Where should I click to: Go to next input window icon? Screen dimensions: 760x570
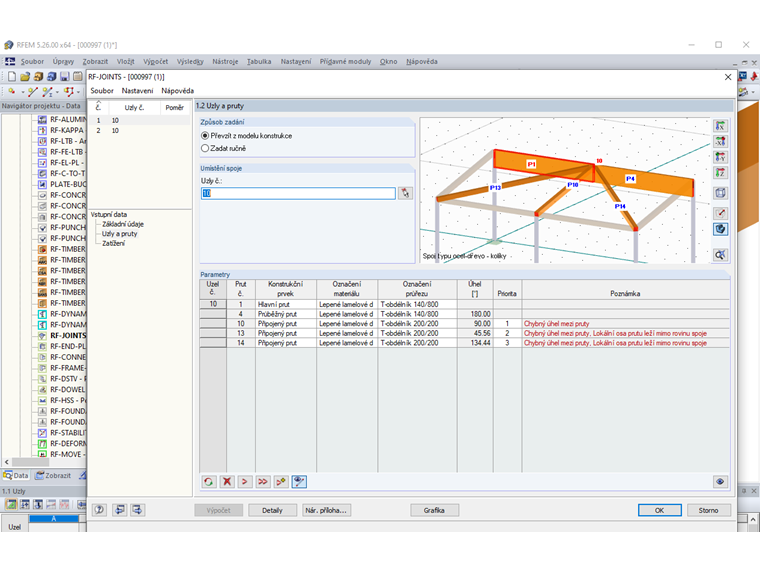pyautogui.click(x=138, y=510)
